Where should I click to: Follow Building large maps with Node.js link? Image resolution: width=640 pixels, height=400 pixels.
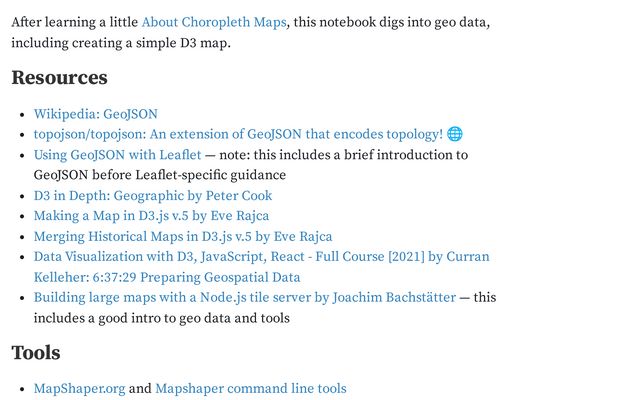(244, 298)
